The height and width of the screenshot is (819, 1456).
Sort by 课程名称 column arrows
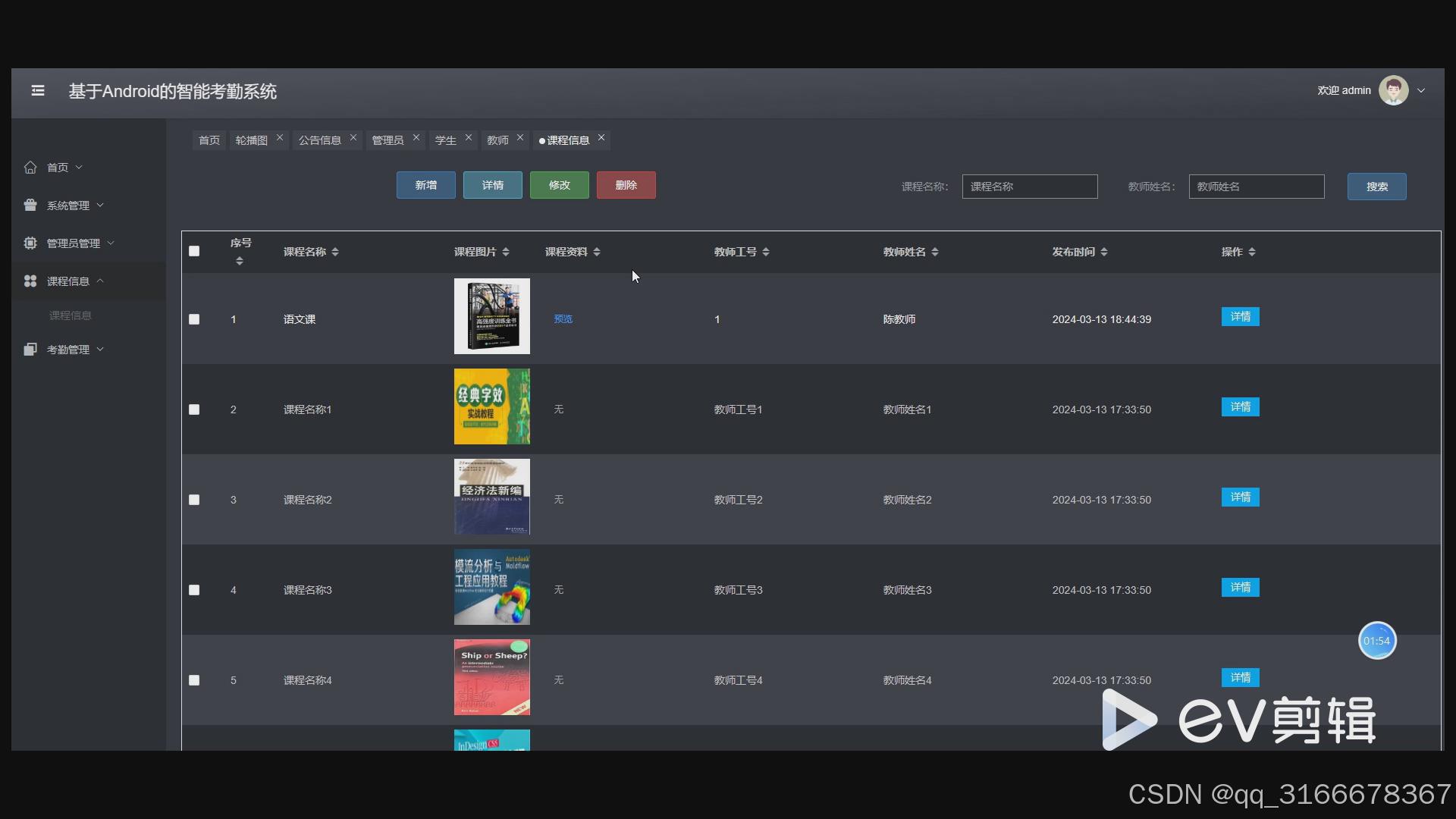(x=335, y=253)
